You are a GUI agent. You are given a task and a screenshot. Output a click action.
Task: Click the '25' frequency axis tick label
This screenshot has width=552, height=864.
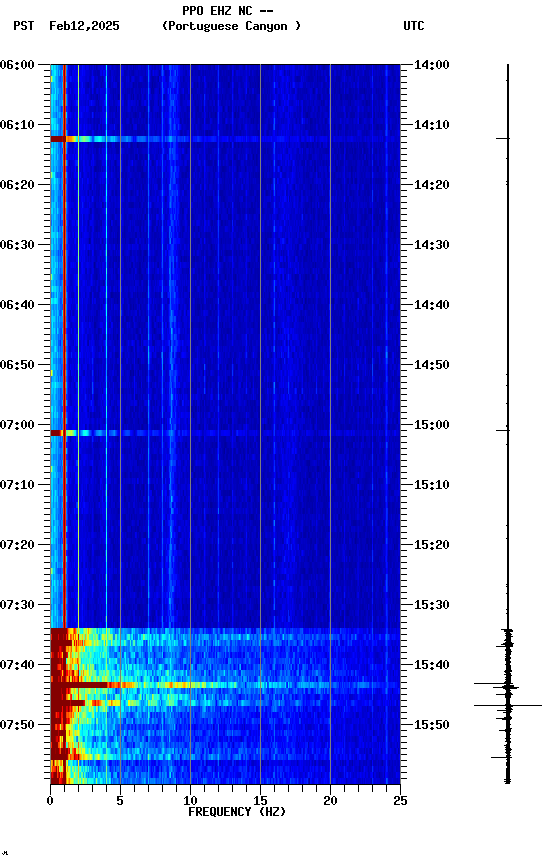pos(400,801)
